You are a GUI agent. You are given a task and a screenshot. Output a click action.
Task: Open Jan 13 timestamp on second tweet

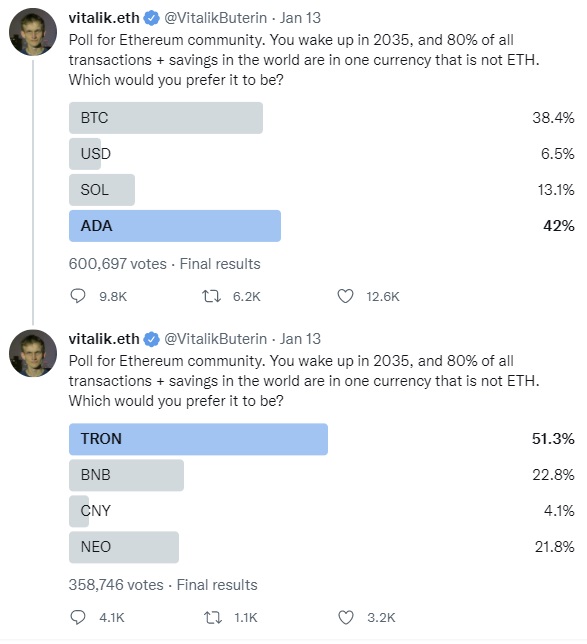pyautogui.click(x=300, y=339)
